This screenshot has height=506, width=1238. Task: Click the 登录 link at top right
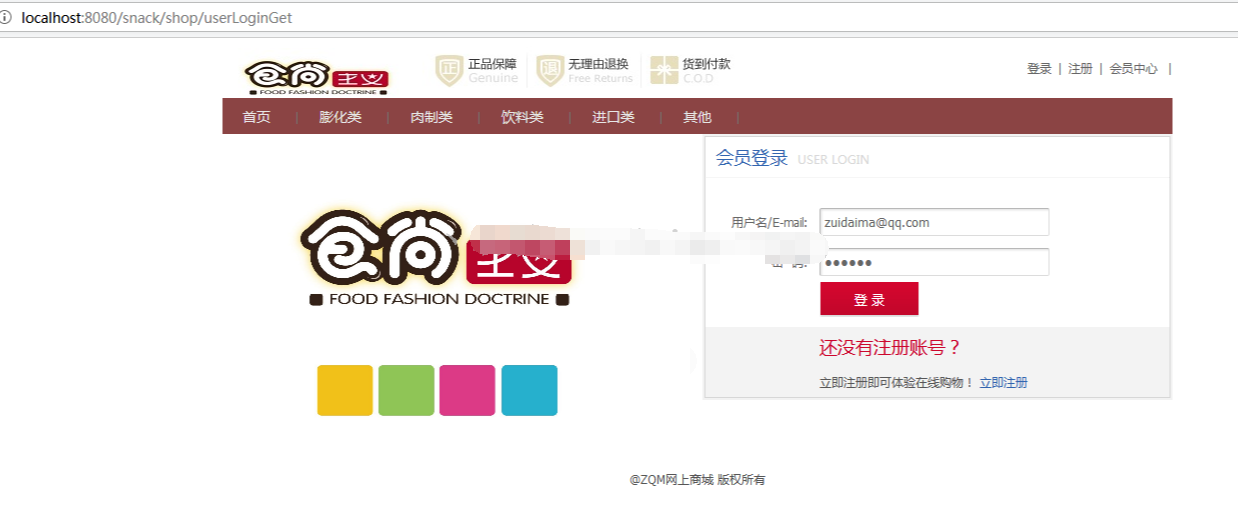coord(1039,69)
